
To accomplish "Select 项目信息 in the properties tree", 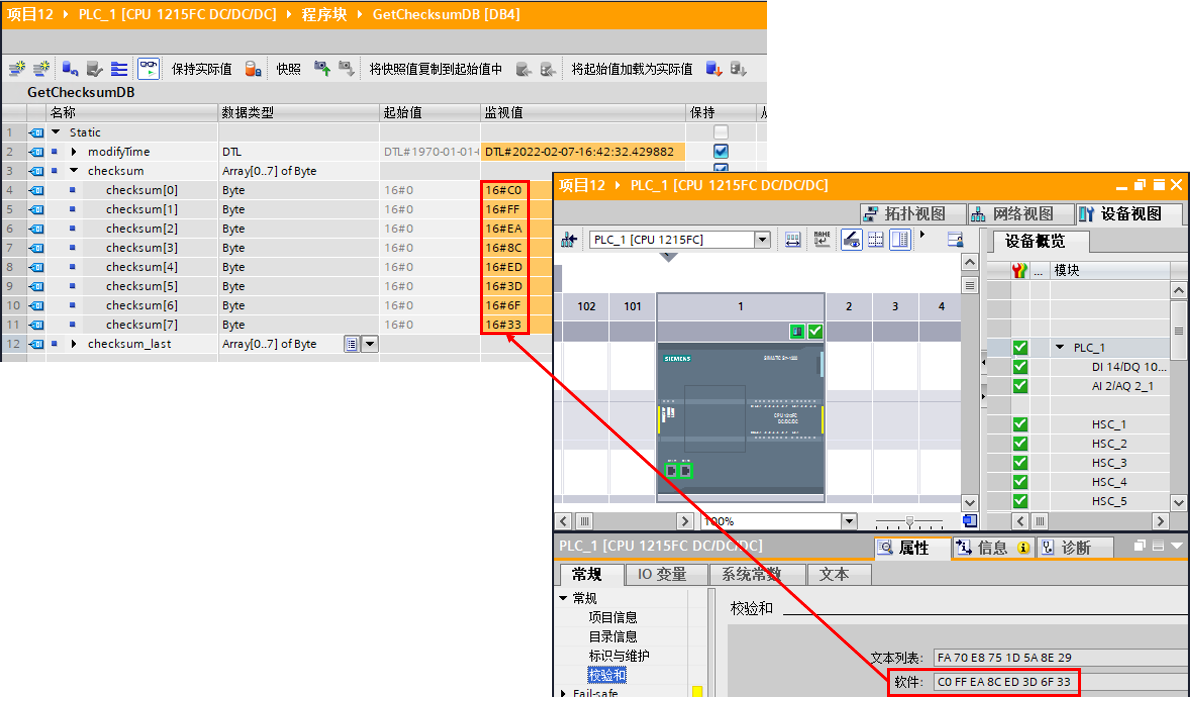I will [613, 618].
